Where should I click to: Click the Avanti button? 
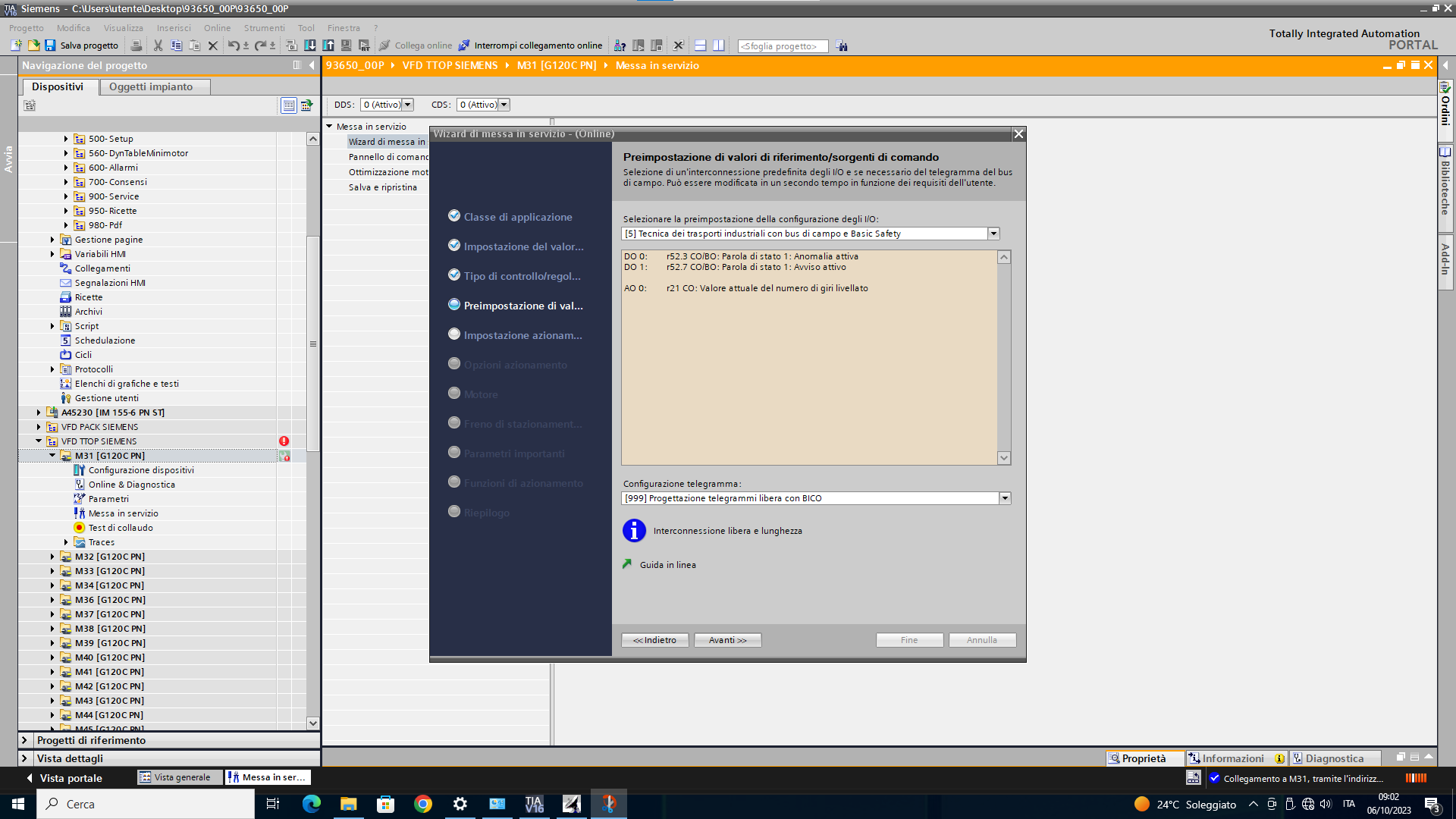727,640
